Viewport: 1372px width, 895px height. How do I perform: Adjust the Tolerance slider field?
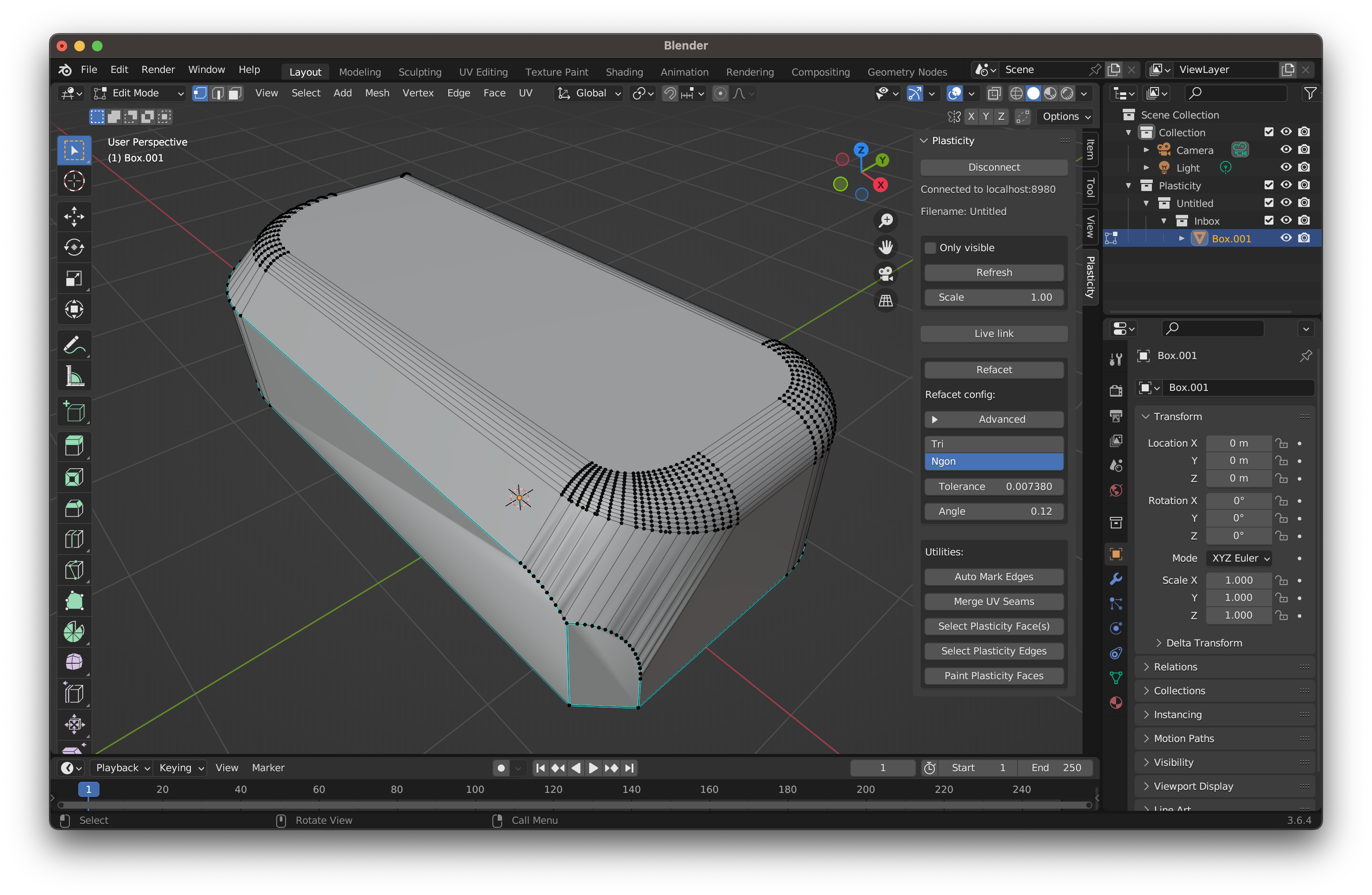point(994,487)
